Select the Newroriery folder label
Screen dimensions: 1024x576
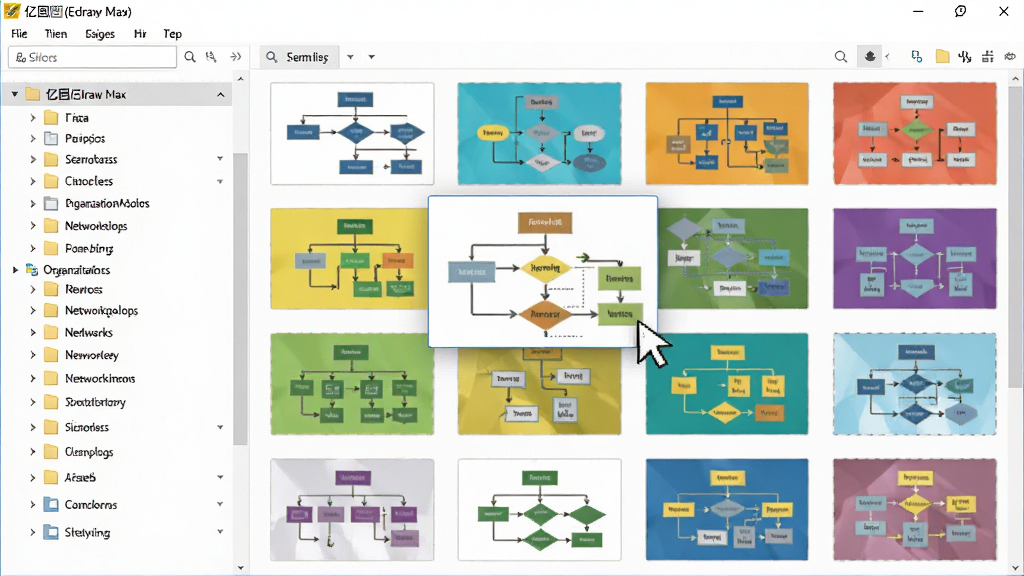[x=91, y=355]
